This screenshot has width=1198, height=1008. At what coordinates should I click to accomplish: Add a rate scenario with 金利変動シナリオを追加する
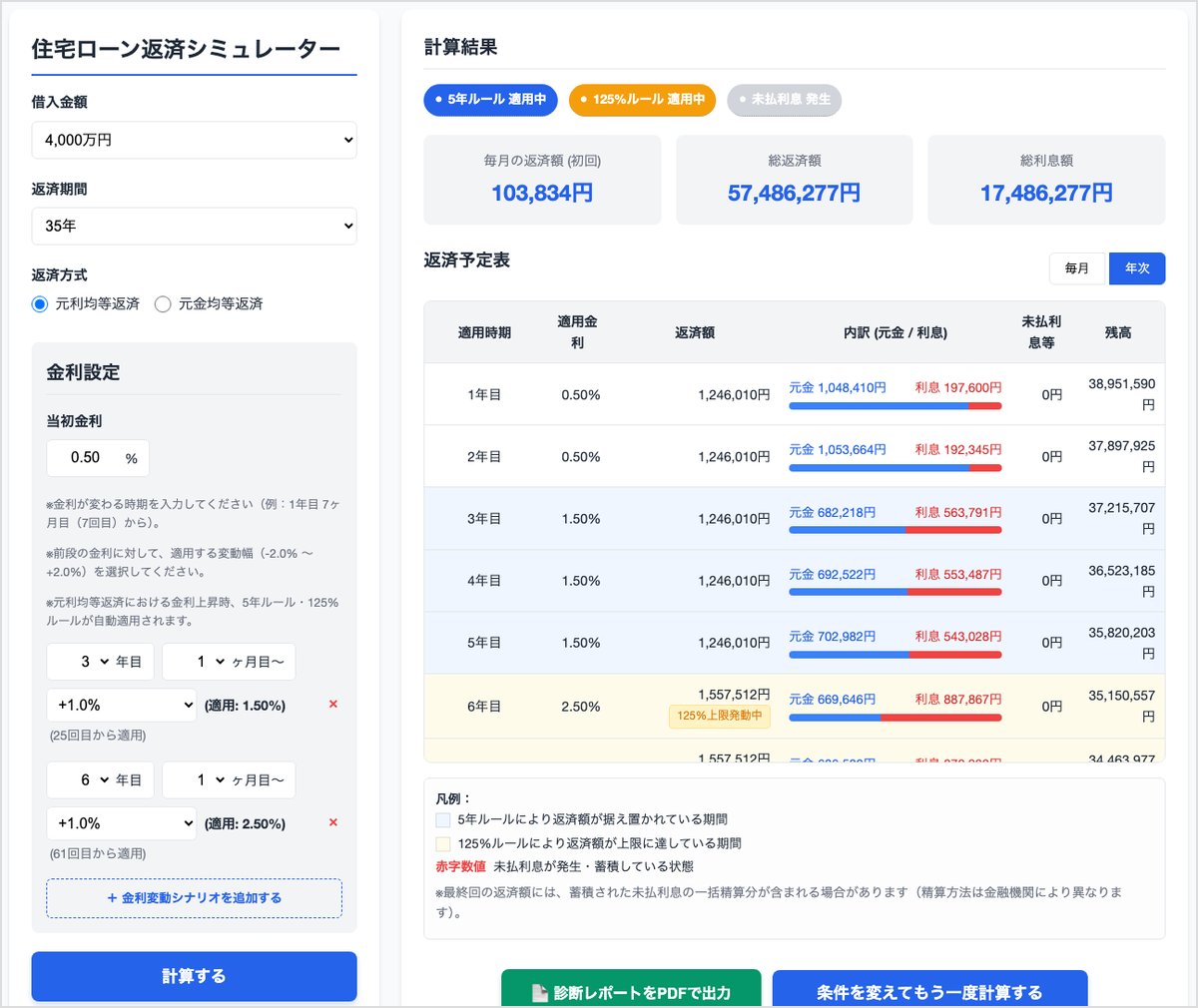point(194,898)
